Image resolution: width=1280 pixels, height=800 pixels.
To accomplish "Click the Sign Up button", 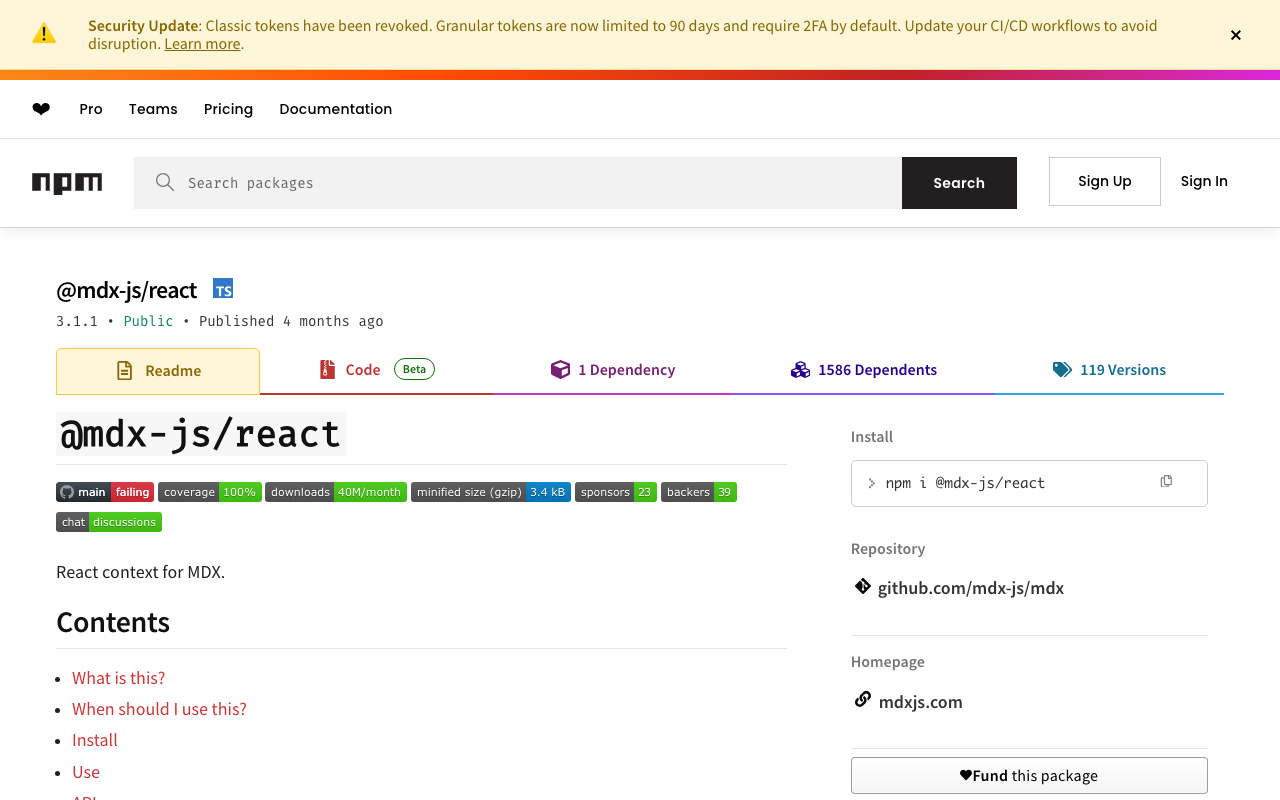I will coord(1104,181).
